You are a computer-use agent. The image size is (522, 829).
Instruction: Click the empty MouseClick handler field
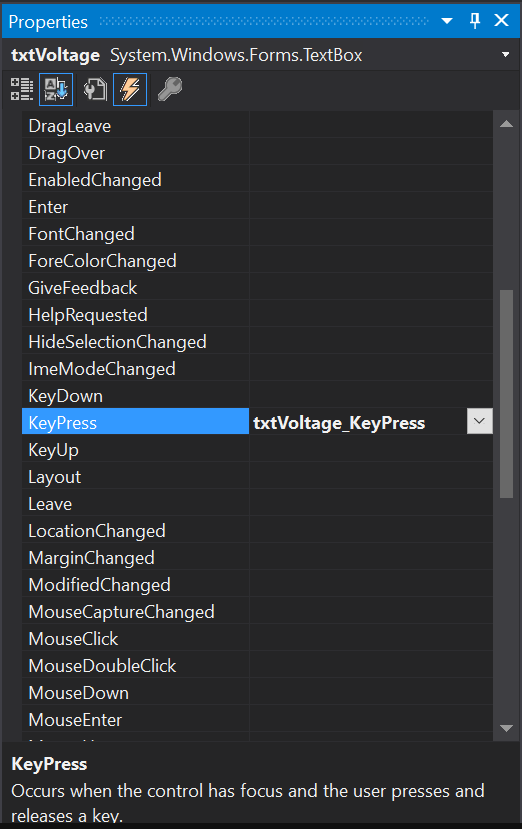point(371,638)
